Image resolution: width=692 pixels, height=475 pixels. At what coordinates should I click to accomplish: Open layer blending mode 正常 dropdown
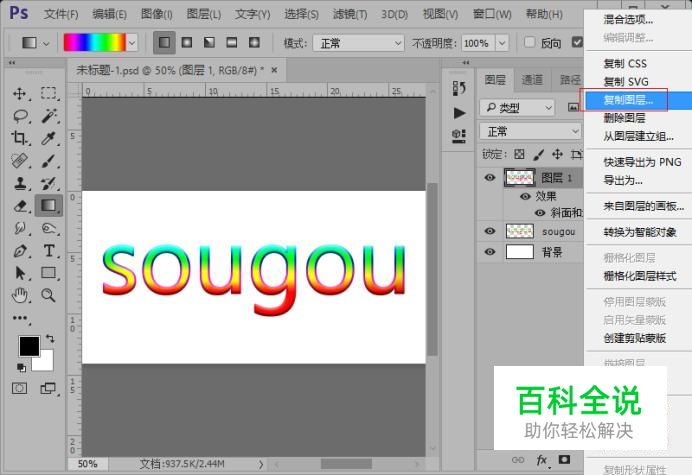pyautogui.click(x=530, y=132)
